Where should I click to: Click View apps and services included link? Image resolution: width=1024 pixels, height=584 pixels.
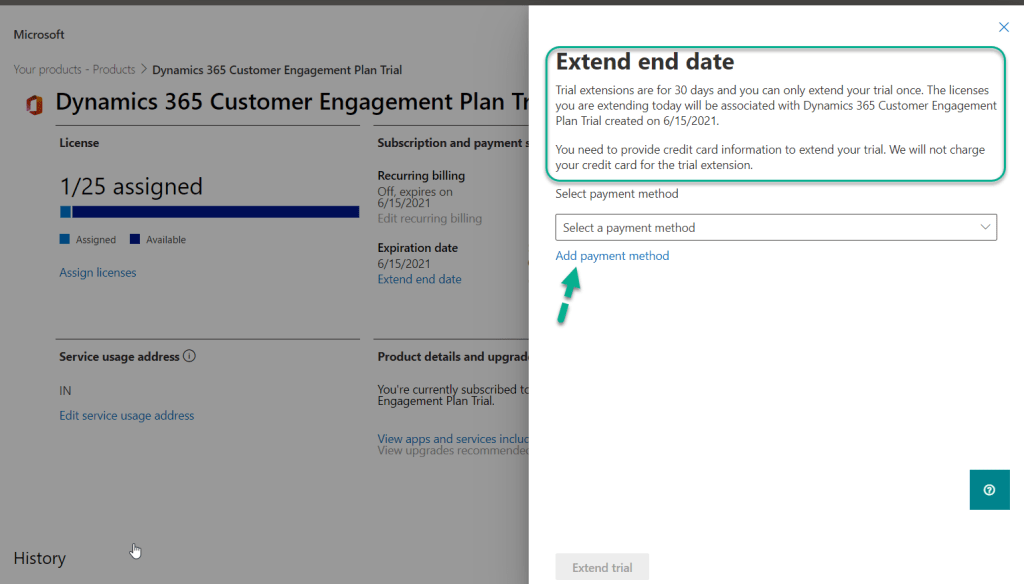[453, 438]
